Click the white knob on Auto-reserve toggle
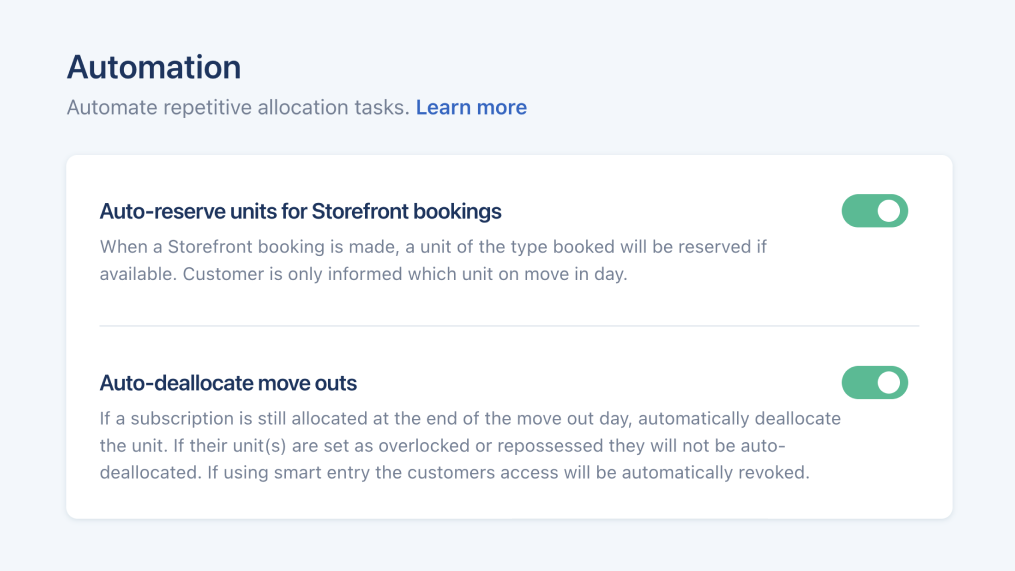 (x=889, y=211)
